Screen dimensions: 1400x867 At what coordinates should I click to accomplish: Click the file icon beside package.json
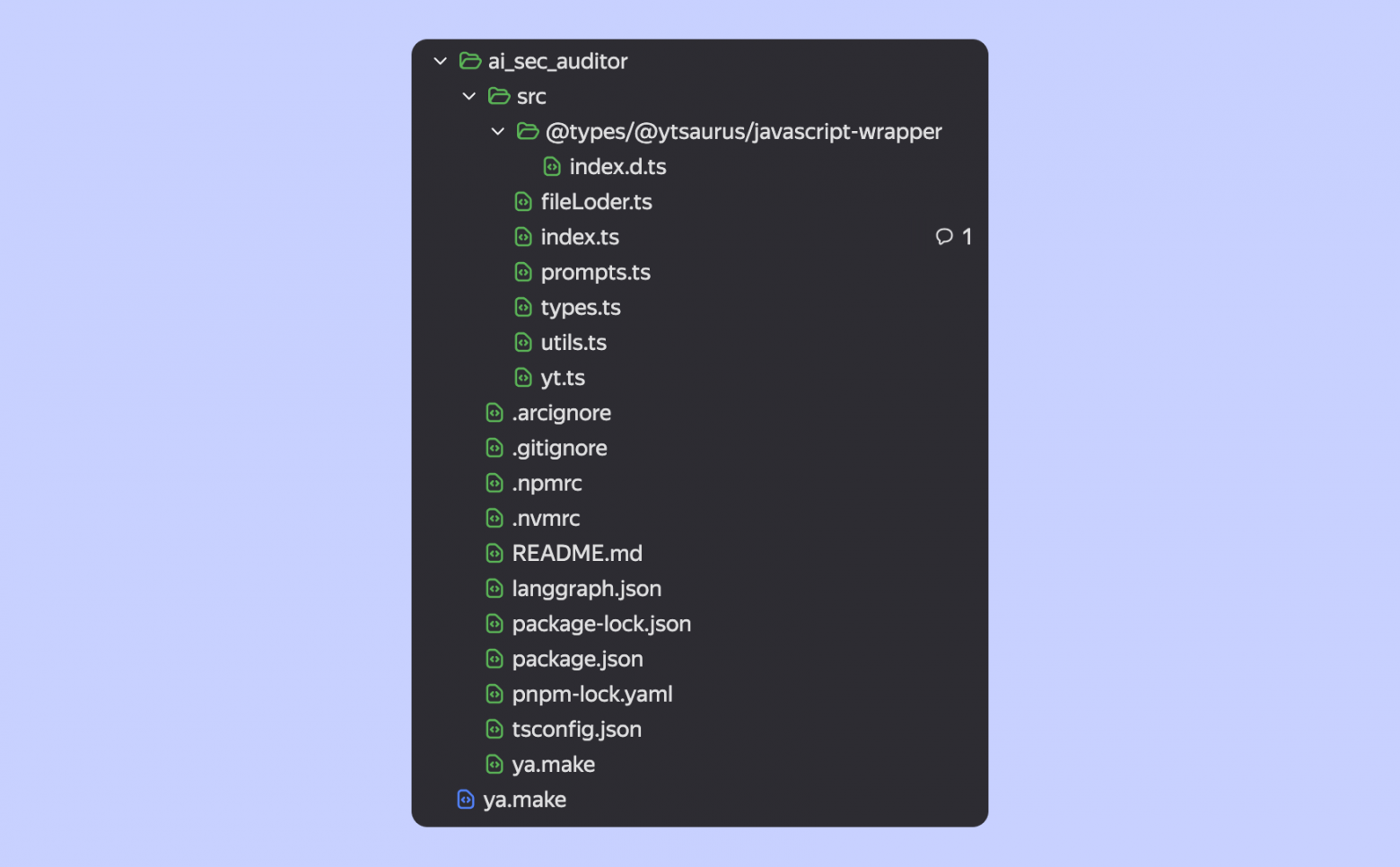pyautogui.click(x=494, y=659)
